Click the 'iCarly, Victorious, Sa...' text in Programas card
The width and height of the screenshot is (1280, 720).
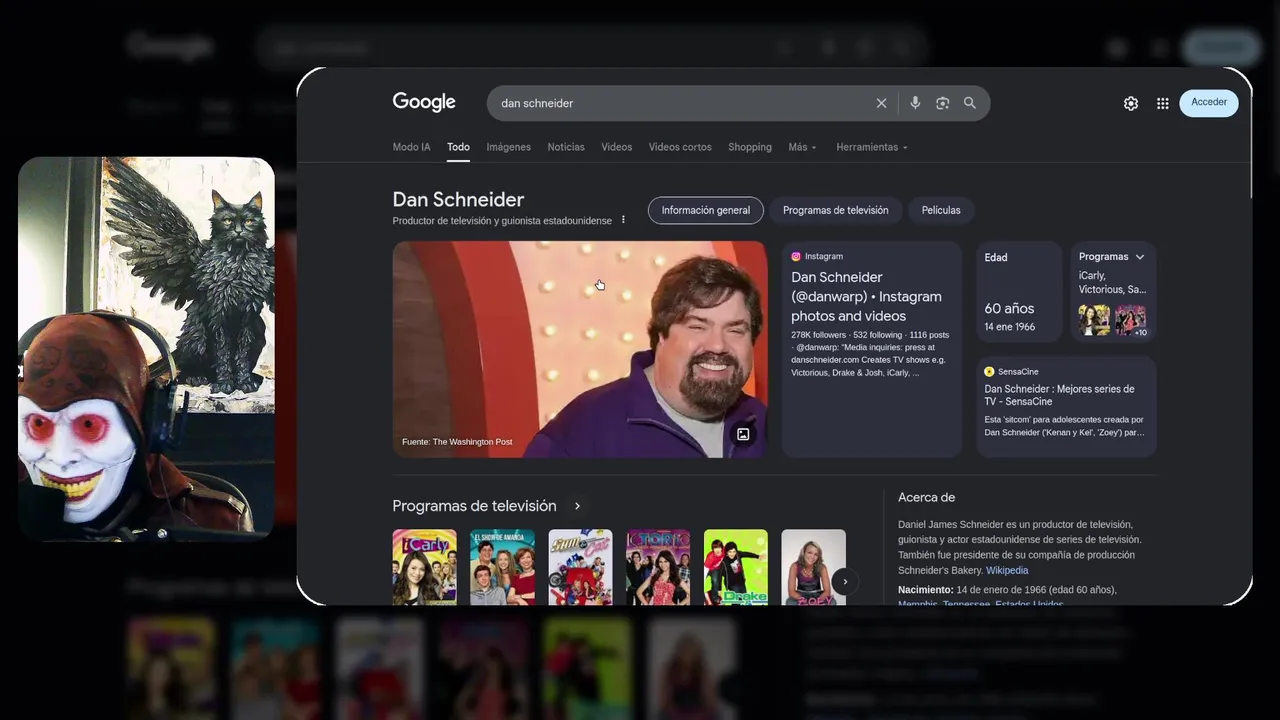point(1112,282)
